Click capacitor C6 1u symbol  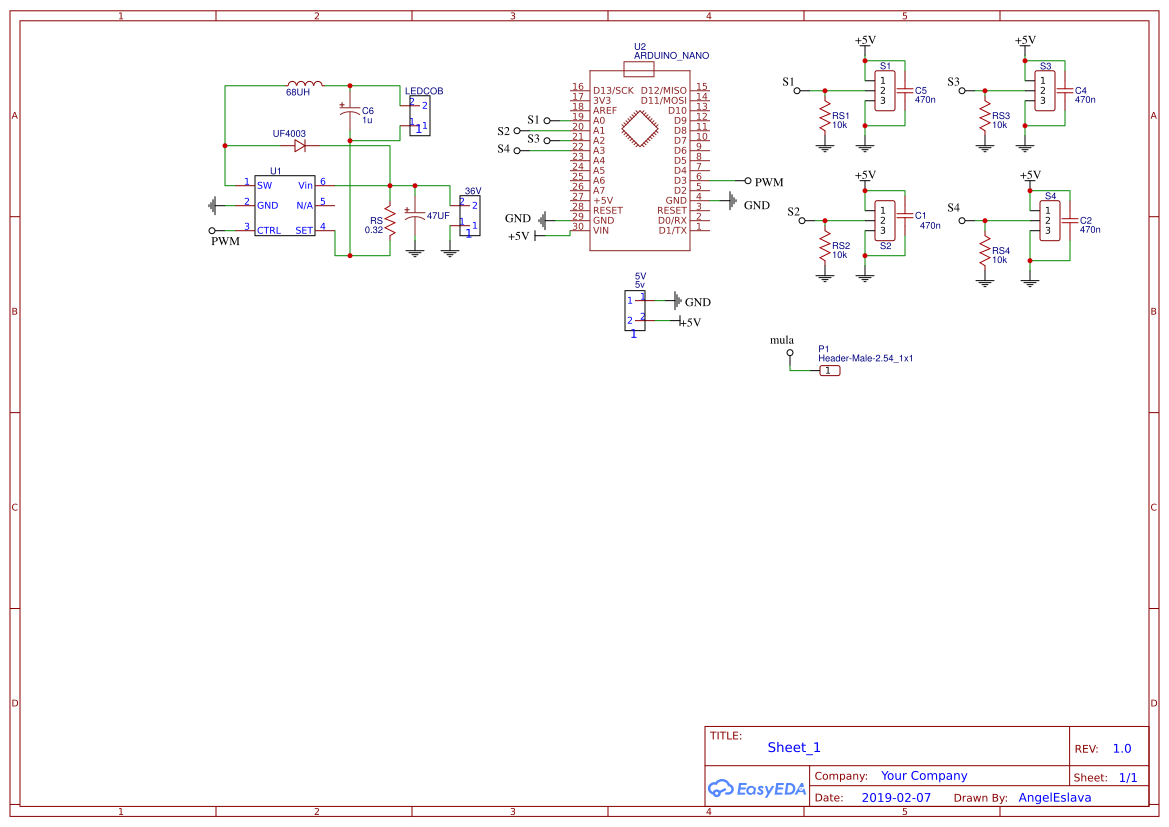tap(350, 110)
